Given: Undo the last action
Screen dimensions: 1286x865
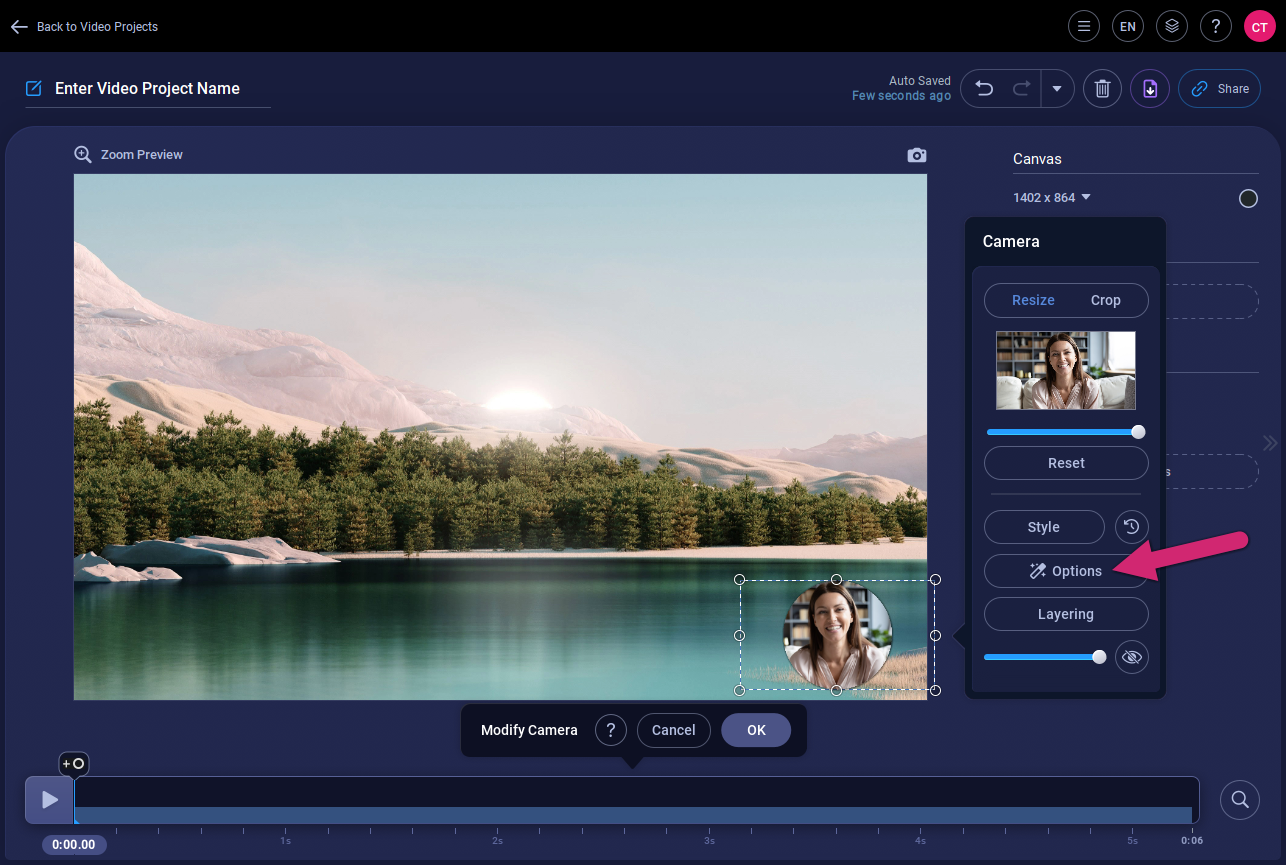Looking at the screenshot, I should pyautogui.click(x=984, y=89).
